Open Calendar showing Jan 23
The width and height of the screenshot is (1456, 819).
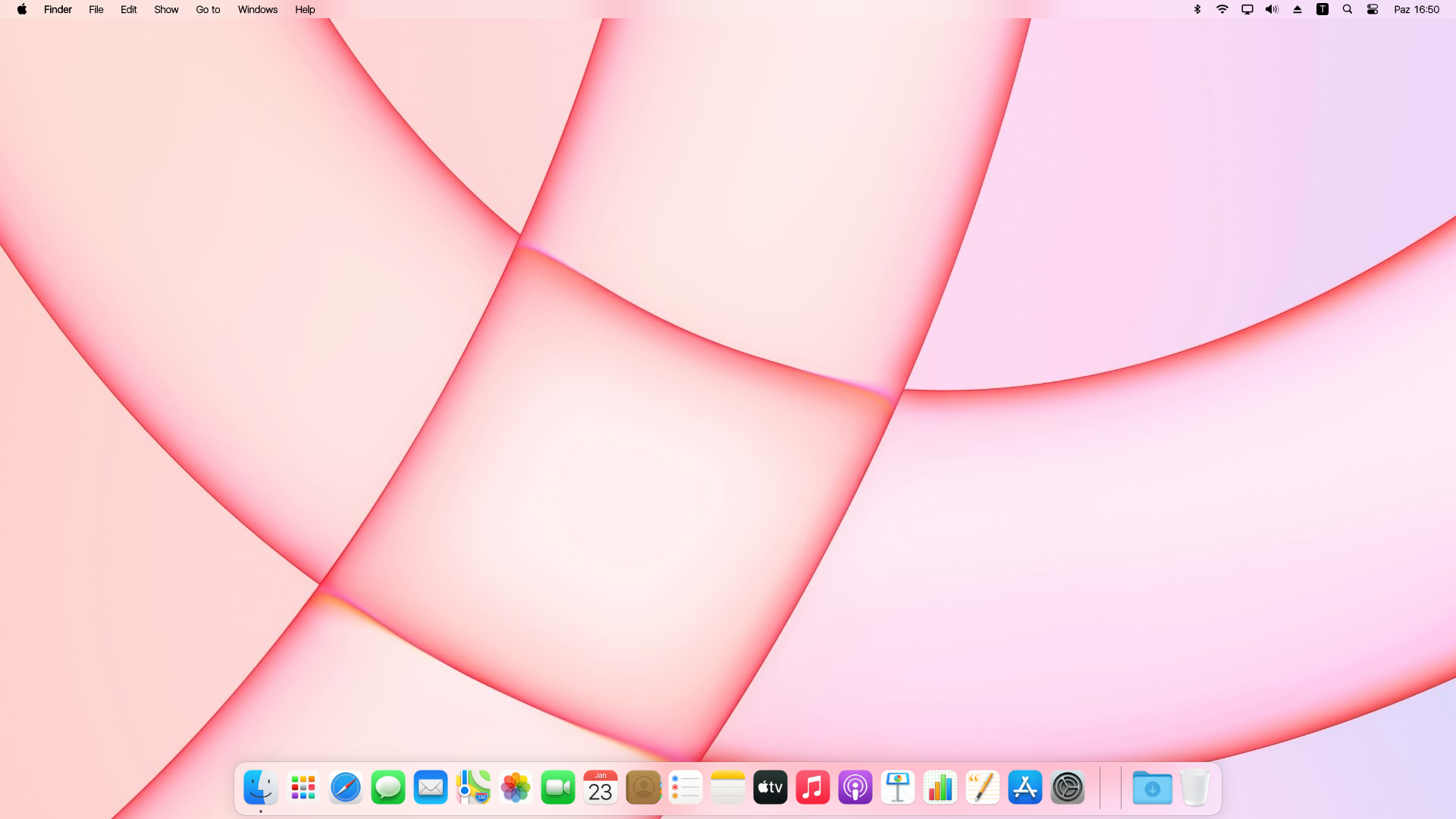pos(601,788)
